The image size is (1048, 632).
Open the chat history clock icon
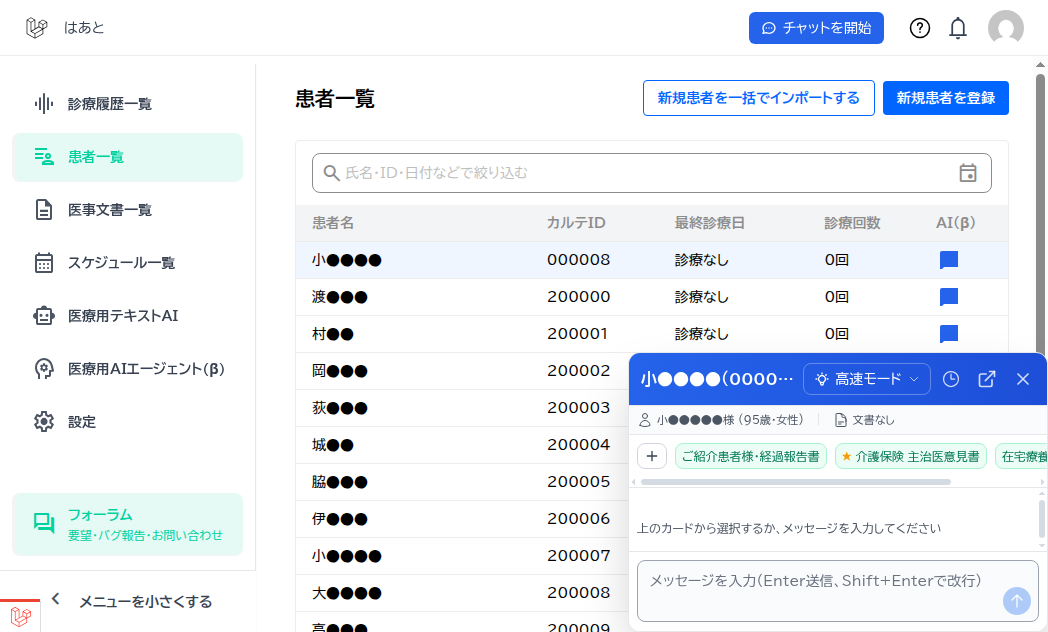click(x=951, y=379)
